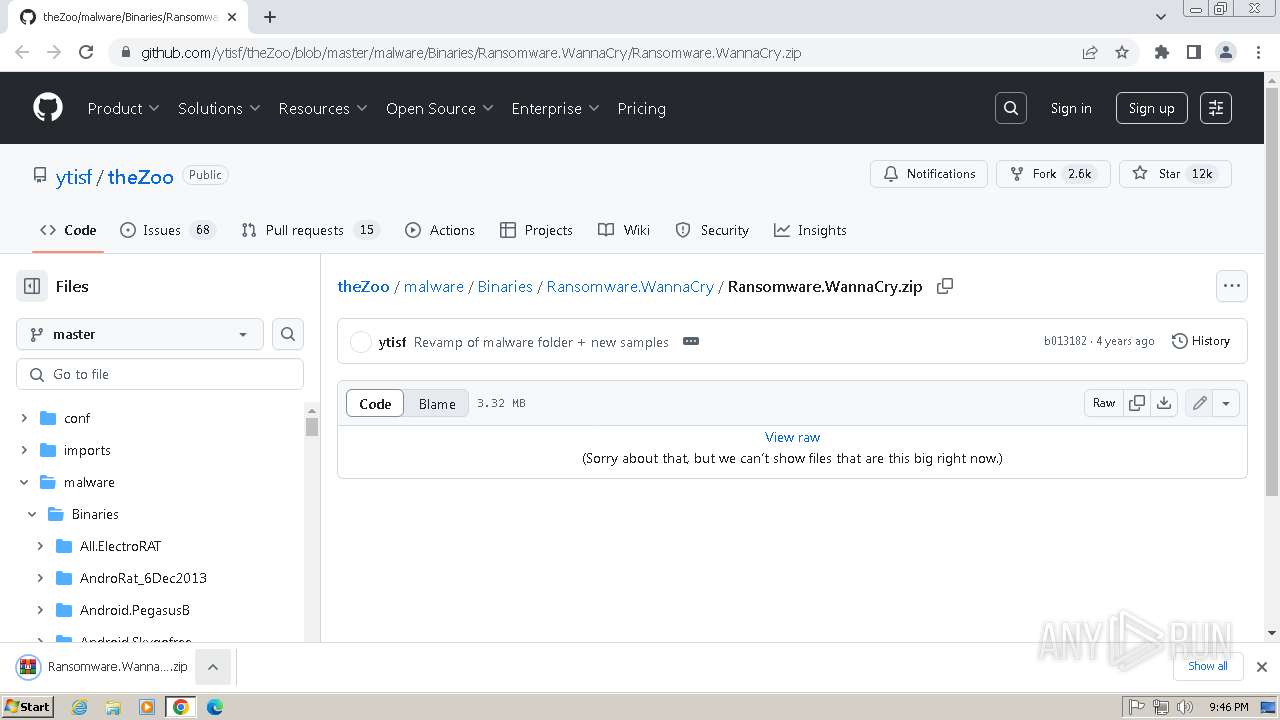Toggle Chrome side panel icon
Screen dimensions: 1280x720
coord(1193,52)
